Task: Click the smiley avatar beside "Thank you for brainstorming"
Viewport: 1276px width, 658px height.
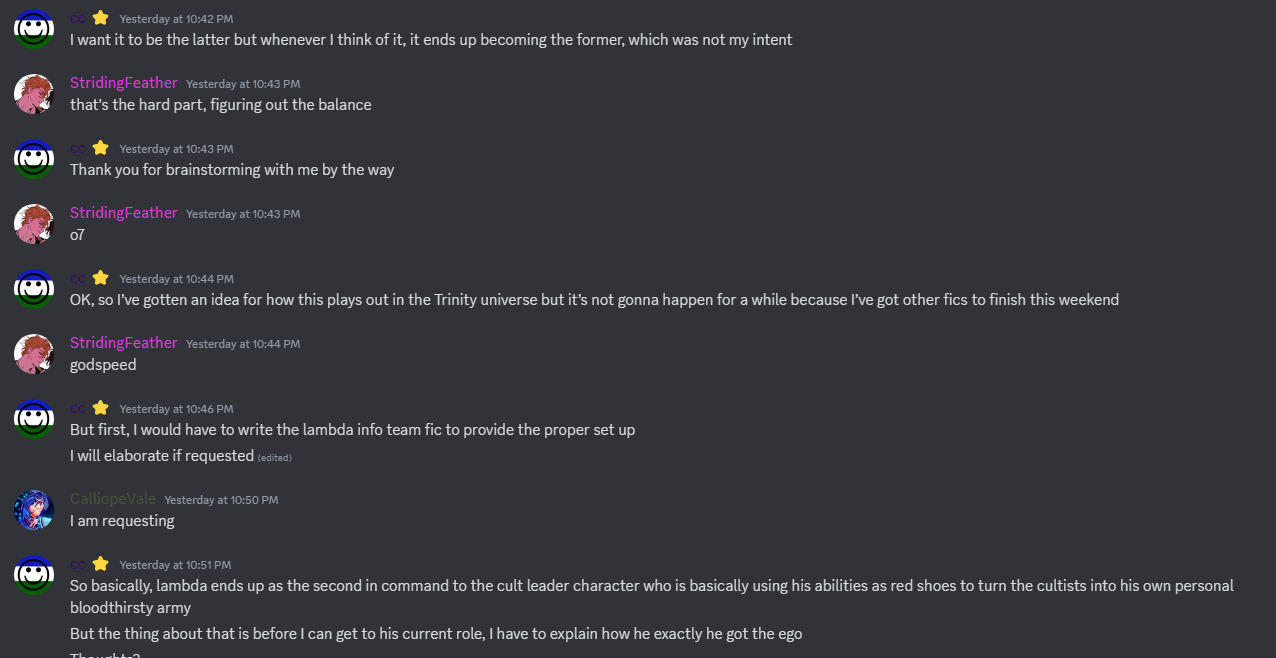Action: pos(34,159)
